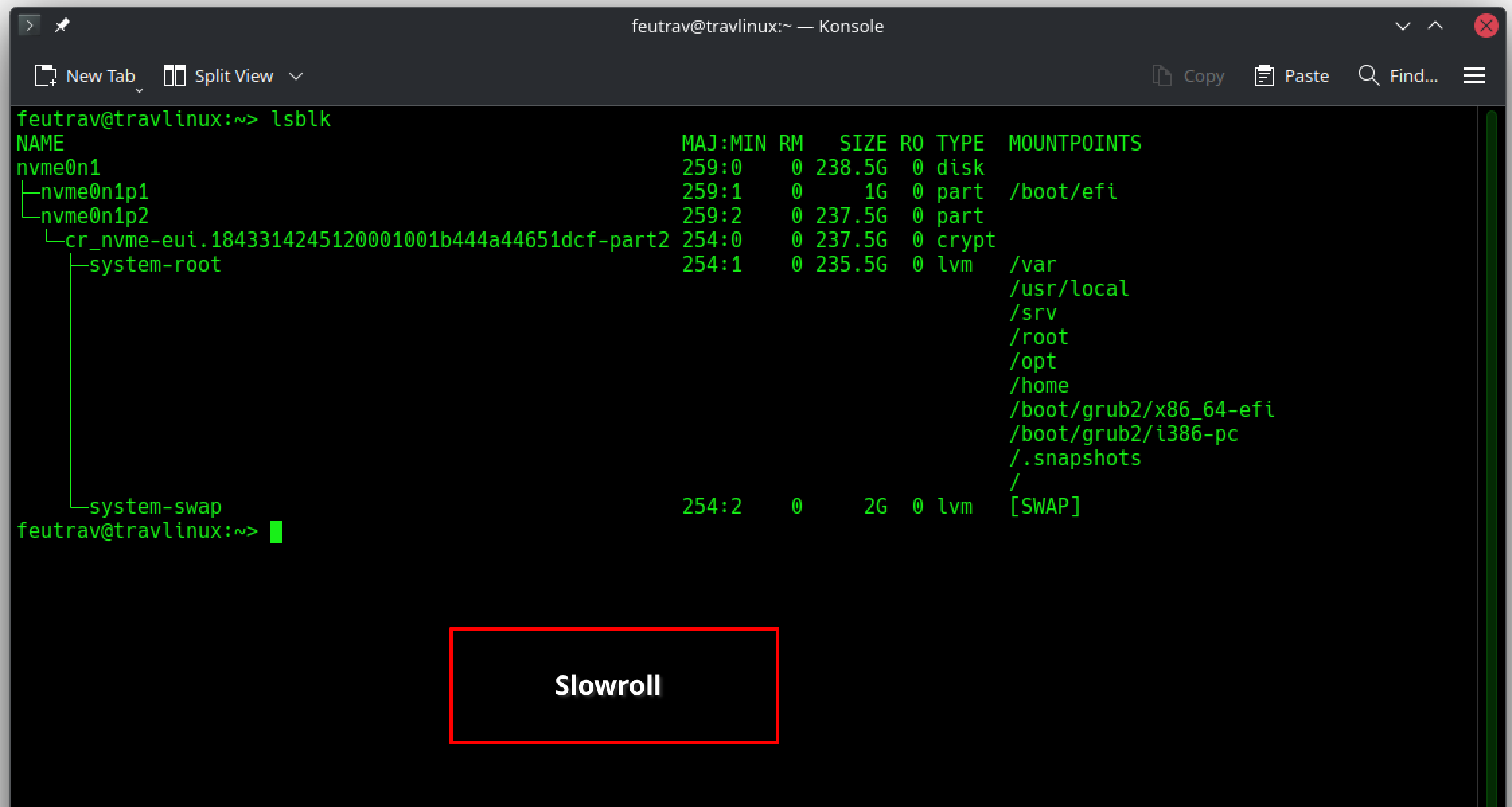Expand the Split View chevron menu
1512x807 pixels.
296,76
